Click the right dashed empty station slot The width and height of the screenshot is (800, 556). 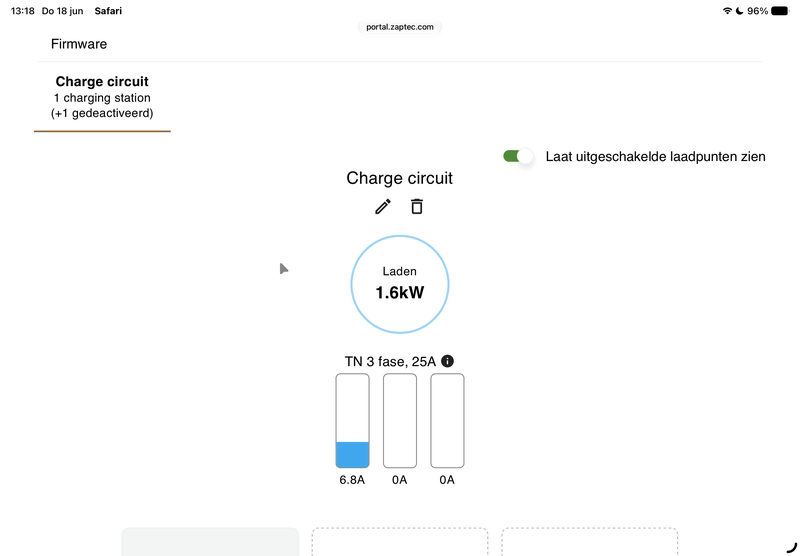(x=590, y=542)
